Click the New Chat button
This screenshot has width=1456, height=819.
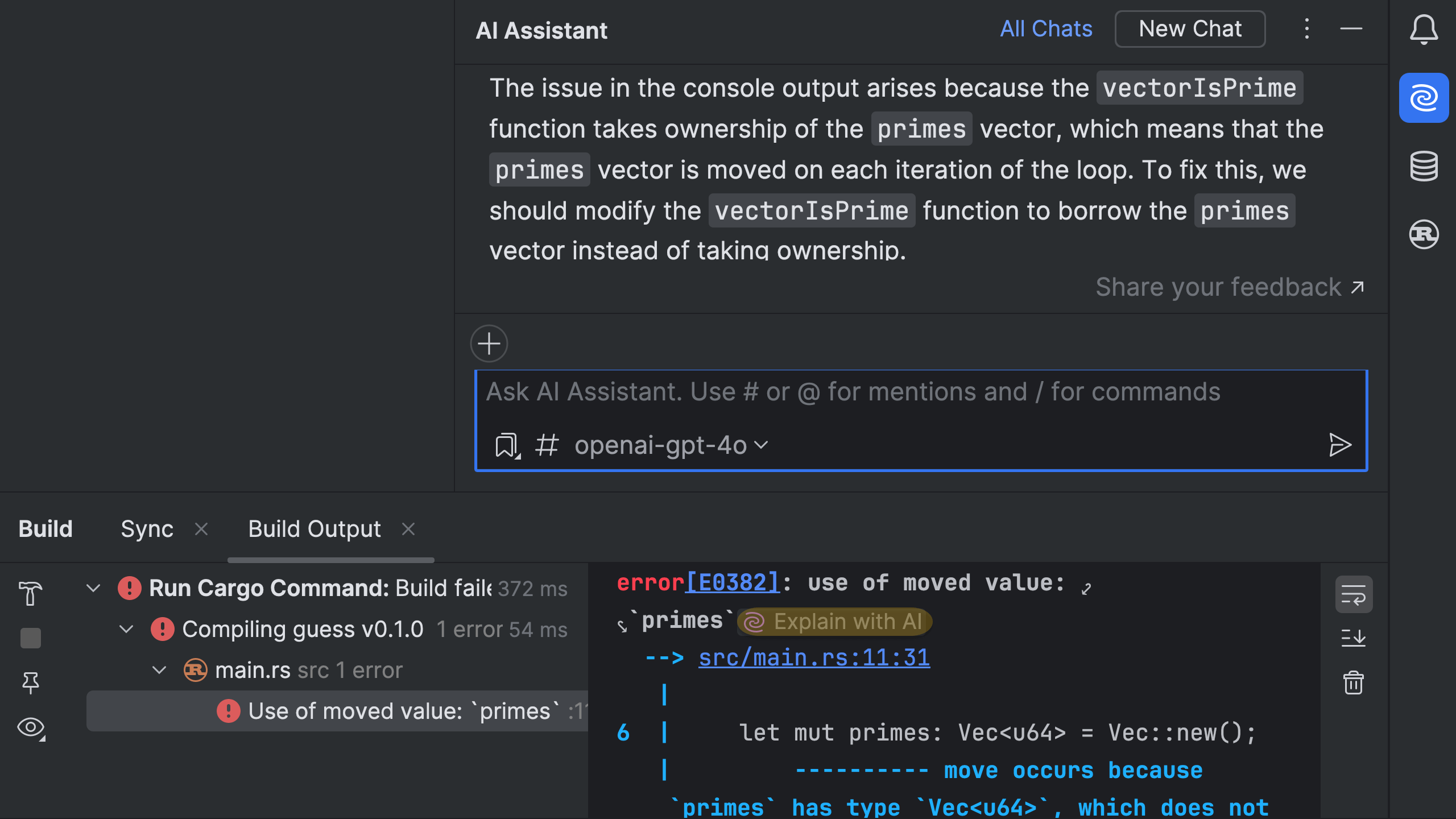[x=1190, y=29]
